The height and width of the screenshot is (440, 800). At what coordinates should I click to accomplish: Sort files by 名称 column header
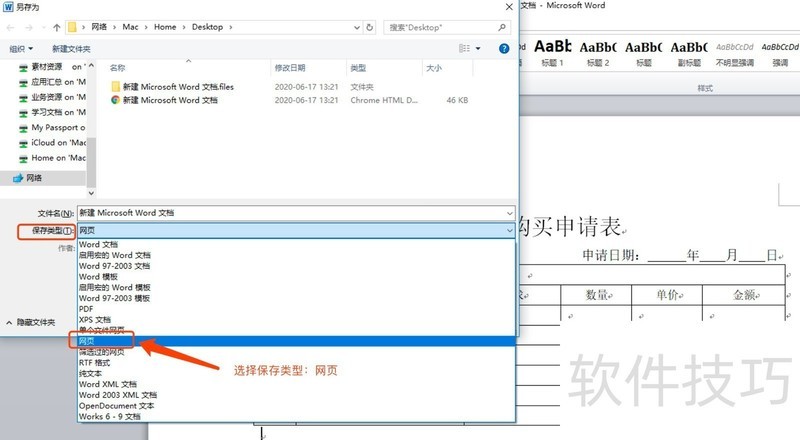tap(117, 68)
